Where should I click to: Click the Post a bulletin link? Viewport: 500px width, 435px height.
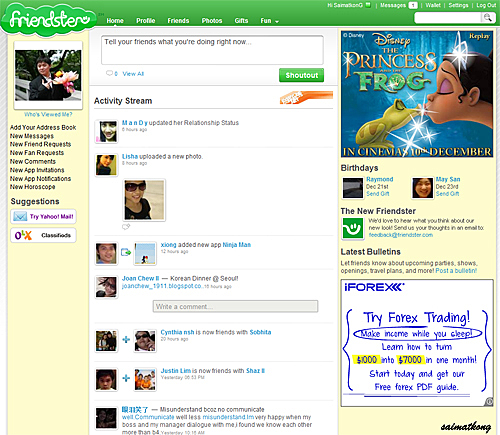(x=456, y=271)
